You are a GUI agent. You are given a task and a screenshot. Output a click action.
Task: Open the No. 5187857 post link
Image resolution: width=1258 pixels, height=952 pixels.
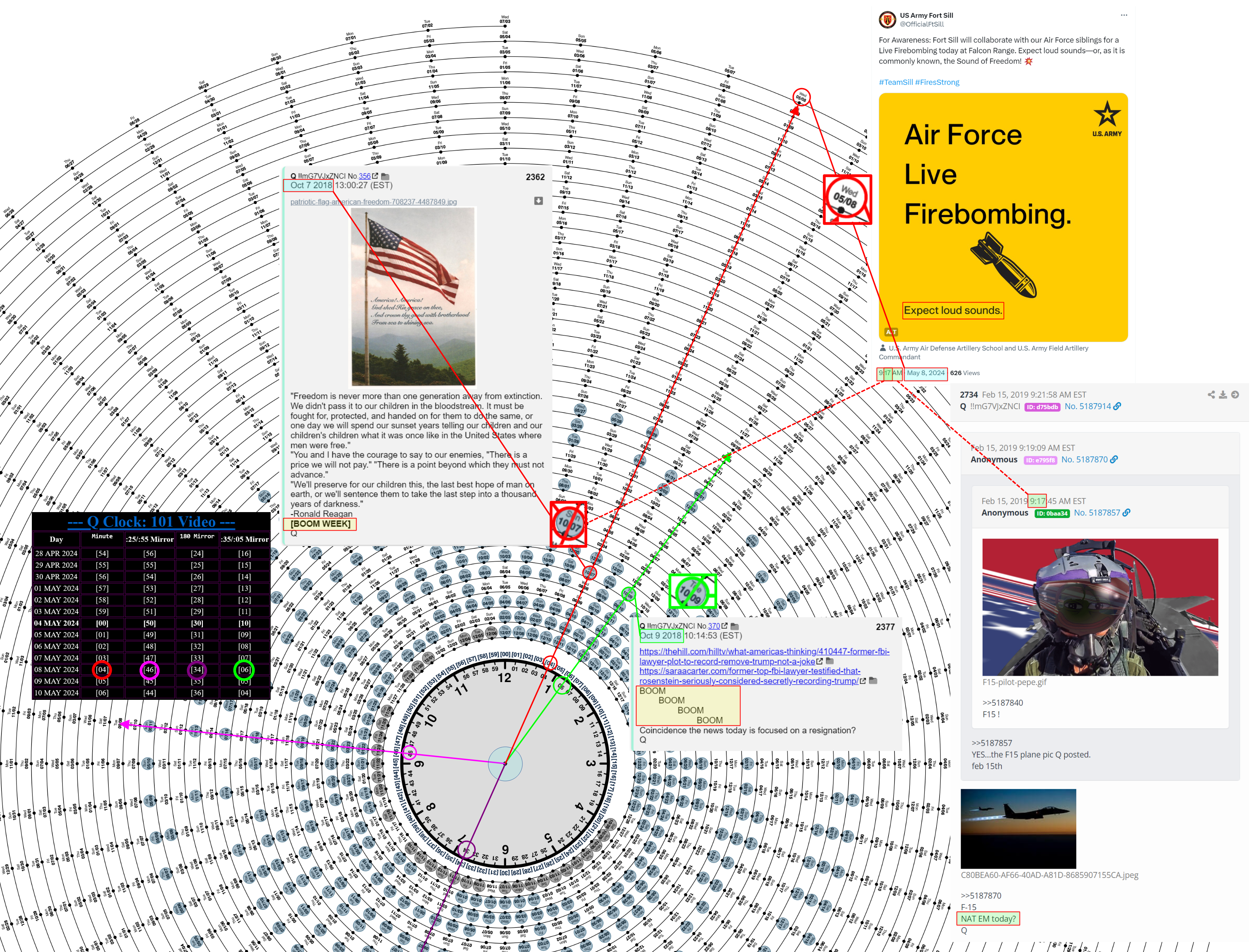point(1097,513)
